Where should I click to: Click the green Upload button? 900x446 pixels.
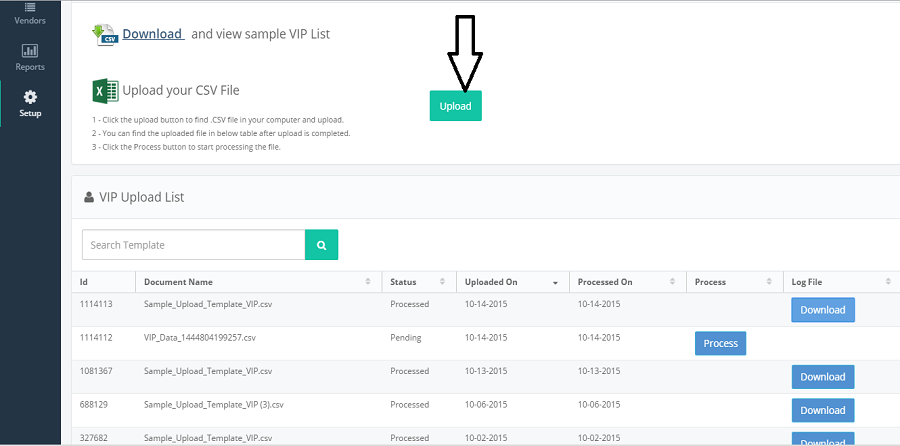(456, 106)
